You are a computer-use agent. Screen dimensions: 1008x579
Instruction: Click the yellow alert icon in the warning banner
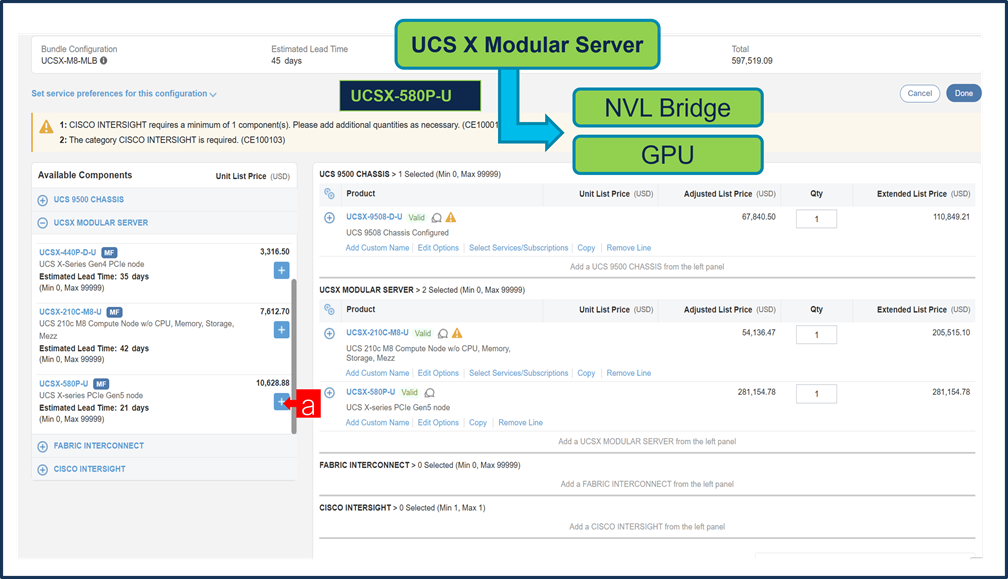(46, 127)
